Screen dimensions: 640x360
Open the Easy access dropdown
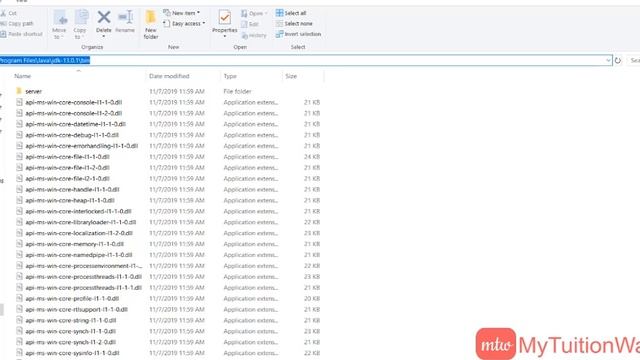click(x=184, y=24)
